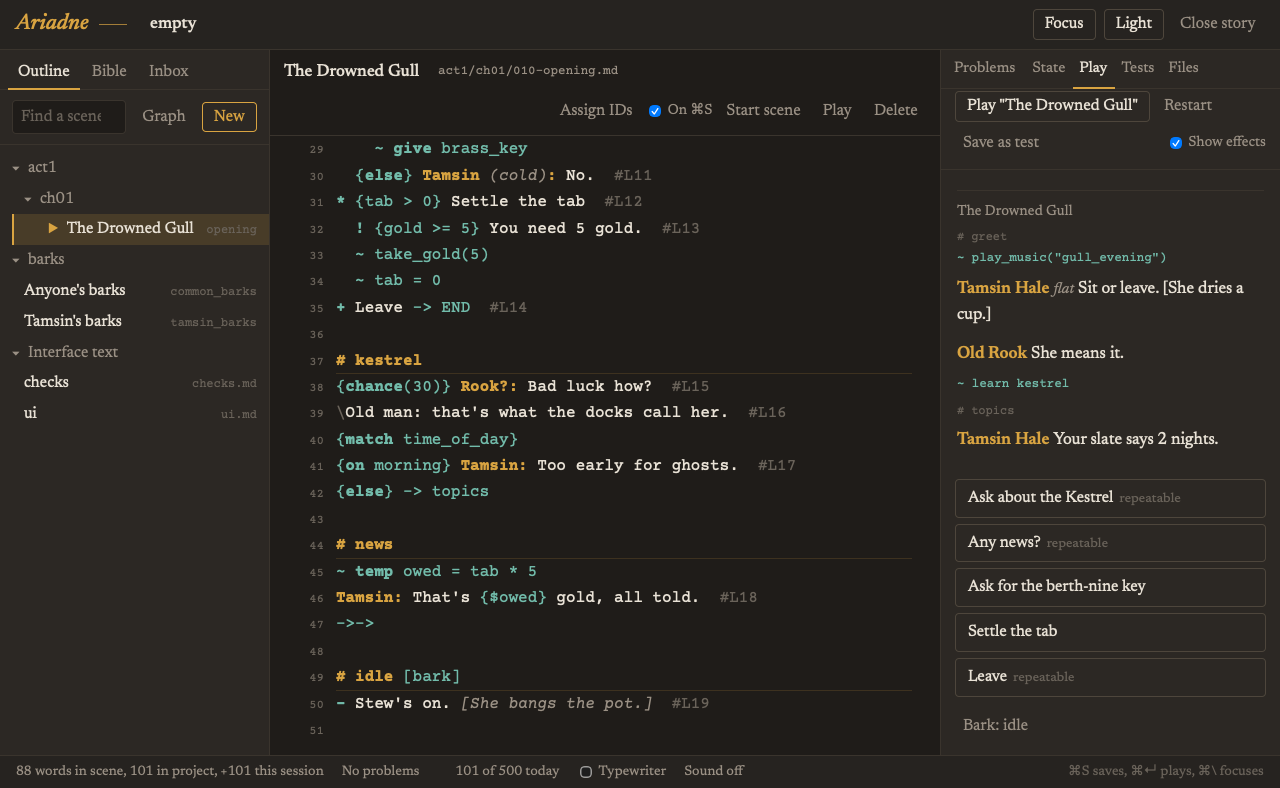Click the # idle [bark] heading
Viewport: 1280px width, 788px height.
click(398, 677)
